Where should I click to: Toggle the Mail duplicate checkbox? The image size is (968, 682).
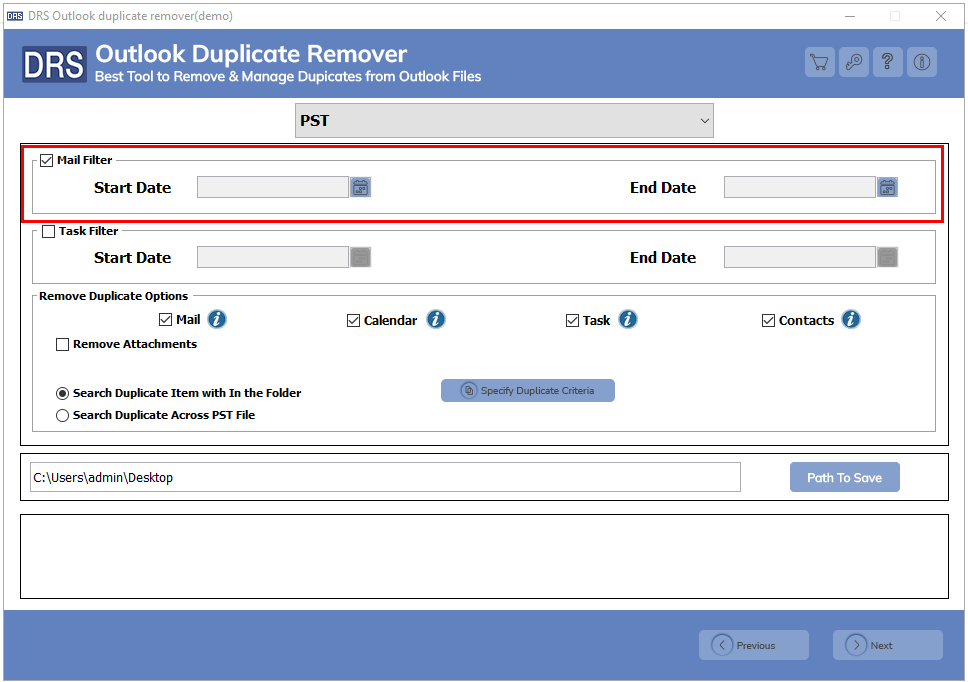(x=165, y=320)
